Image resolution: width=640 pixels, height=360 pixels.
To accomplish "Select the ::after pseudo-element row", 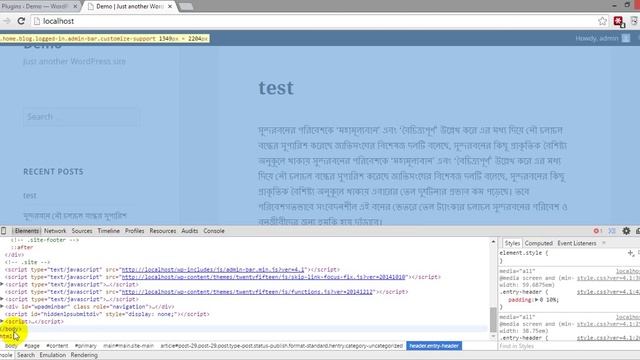I will 22,248.
